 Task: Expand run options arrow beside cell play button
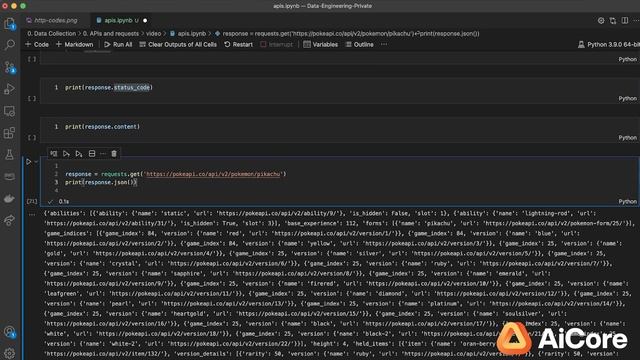(x=36, y=162)
